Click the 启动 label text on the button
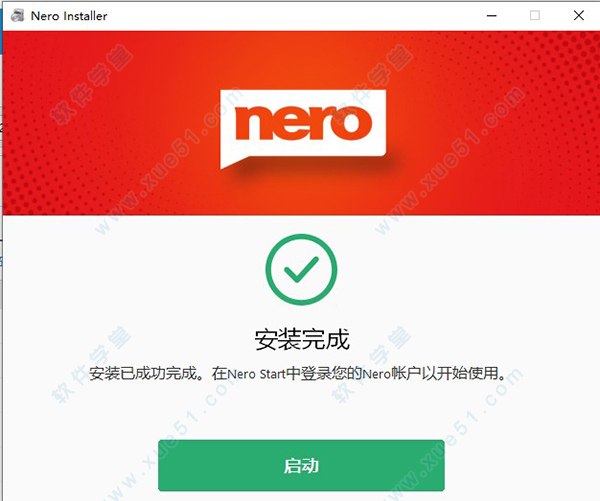This screenshot has height=501, width=600. 301,466
